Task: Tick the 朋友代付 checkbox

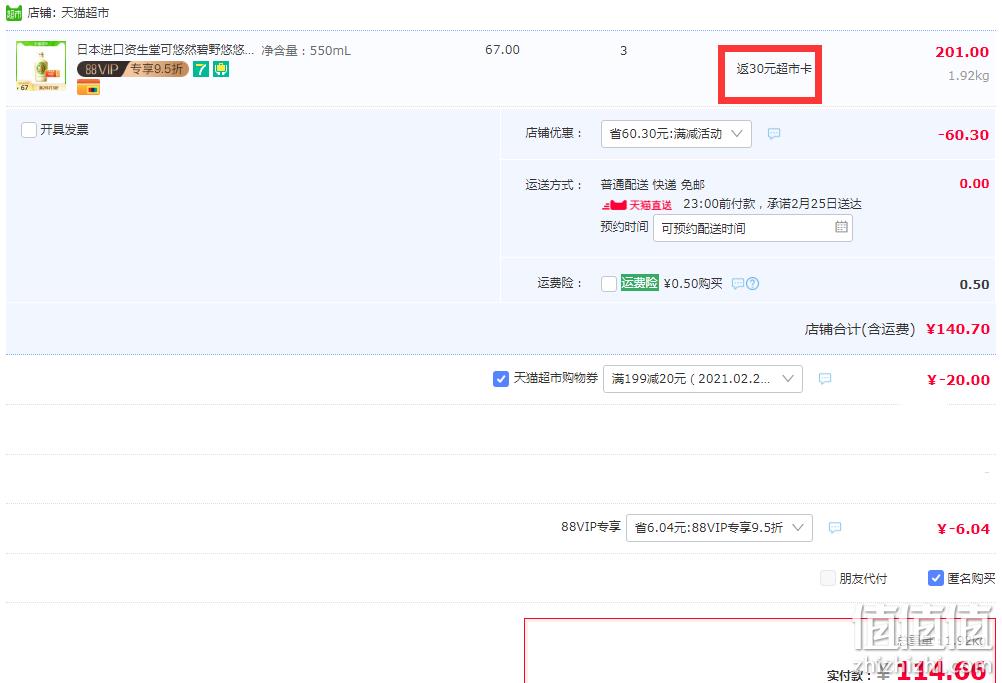Action: (x=828, y=578)
